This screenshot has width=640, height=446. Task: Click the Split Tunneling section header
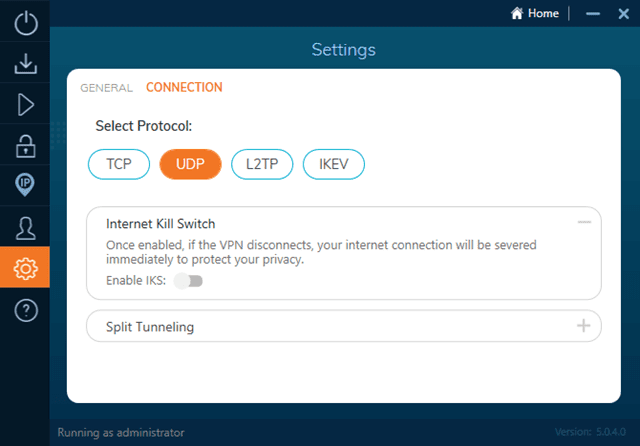[x=150, y=327]
